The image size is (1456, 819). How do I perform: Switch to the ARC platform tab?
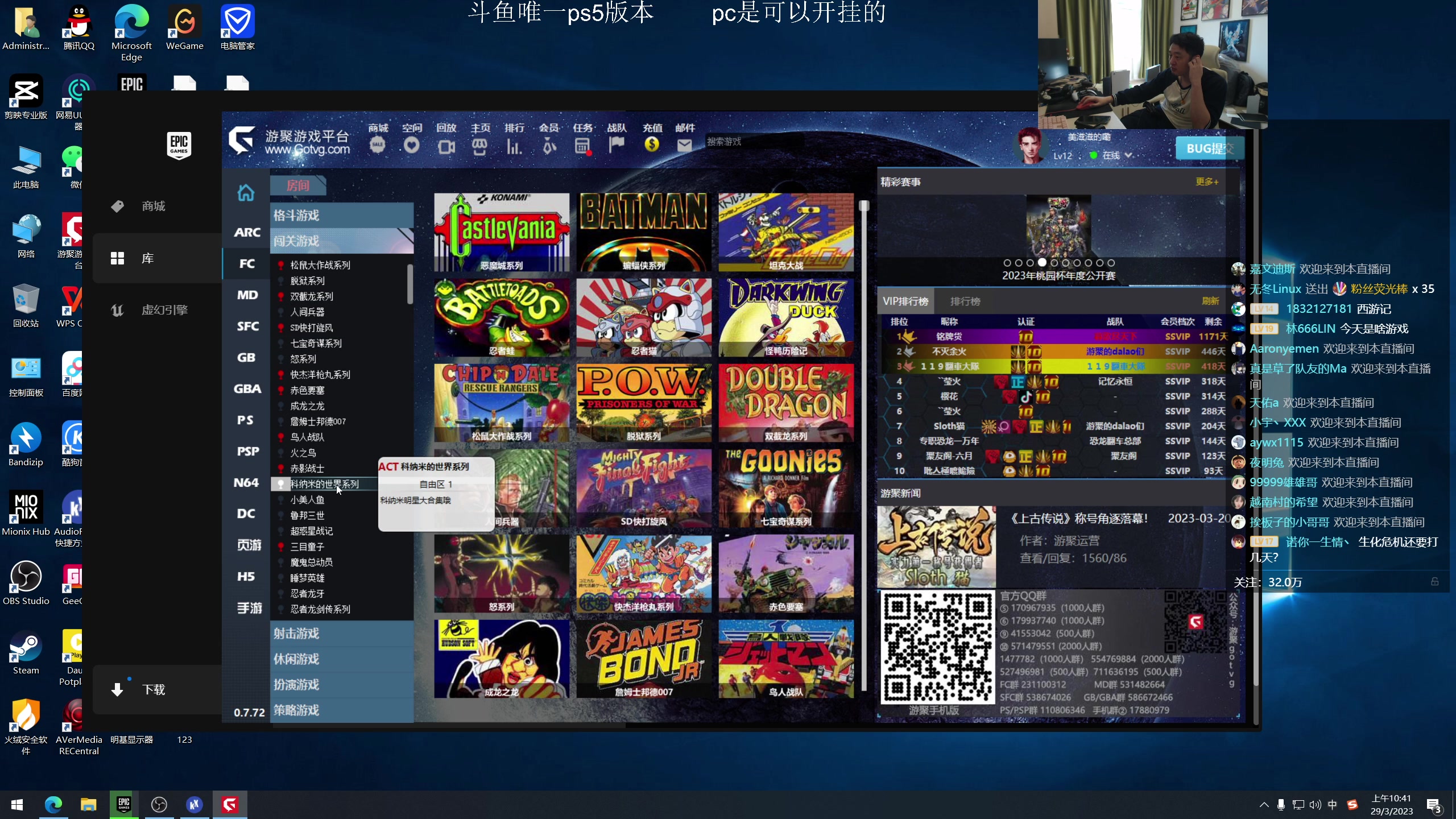pos(247,232)
